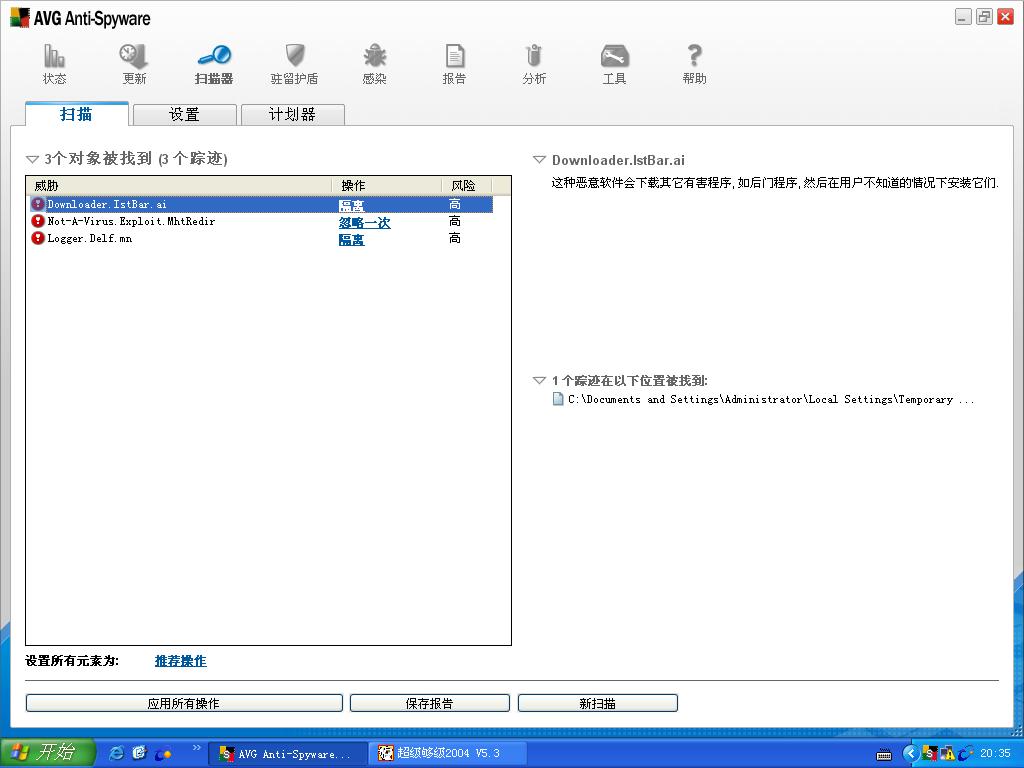This screenshot has width=1024, height=768.
Task: Click the yellow warning triangle tray icon
Action: 947,754
